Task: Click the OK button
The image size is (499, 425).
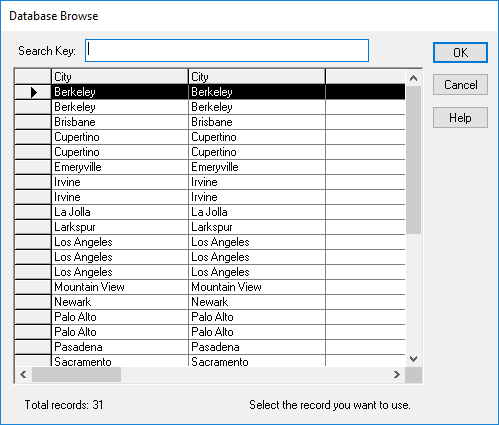Action: (x=460, y=53)
